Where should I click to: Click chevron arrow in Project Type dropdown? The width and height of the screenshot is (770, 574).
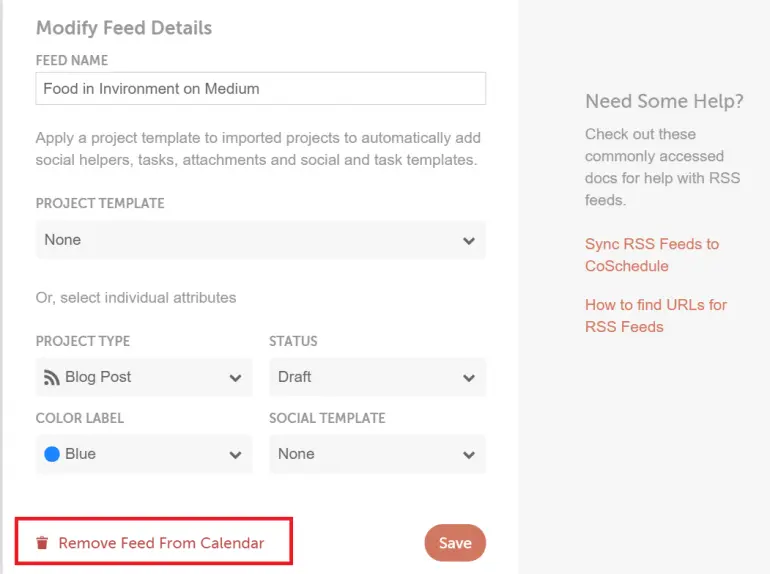point(235,378)
